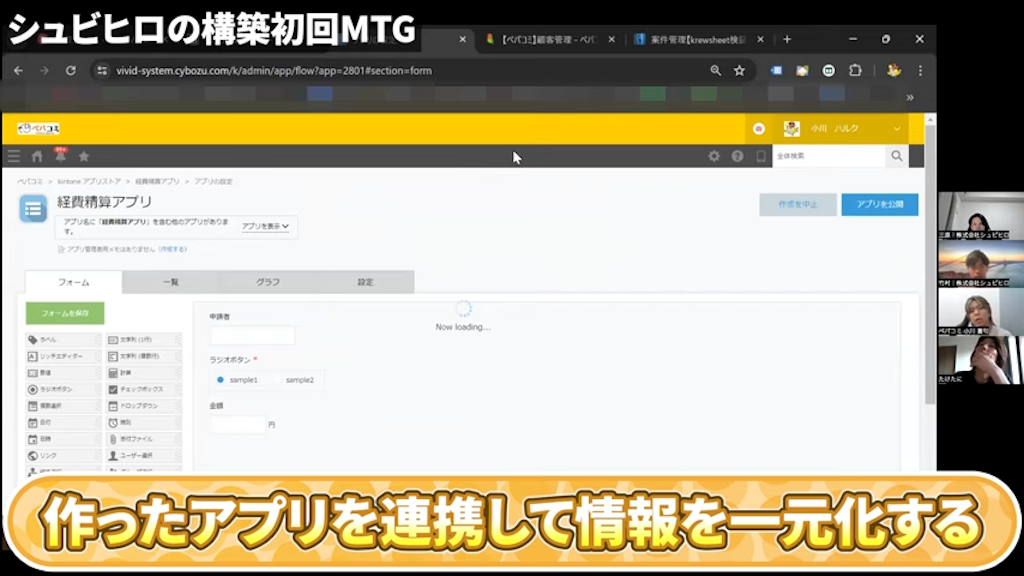Viewport: 1024px width, 576px height.
Task: Click the アプリを公開 publish button
Action: pyautogui.click(x=879, y=203)
